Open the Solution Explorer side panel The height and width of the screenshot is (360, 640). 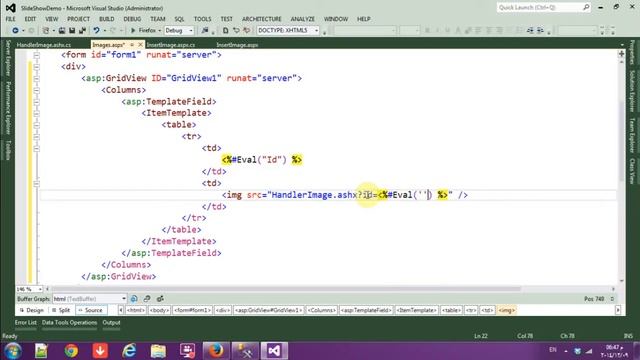pyautogui.click(x=632, y=91)
